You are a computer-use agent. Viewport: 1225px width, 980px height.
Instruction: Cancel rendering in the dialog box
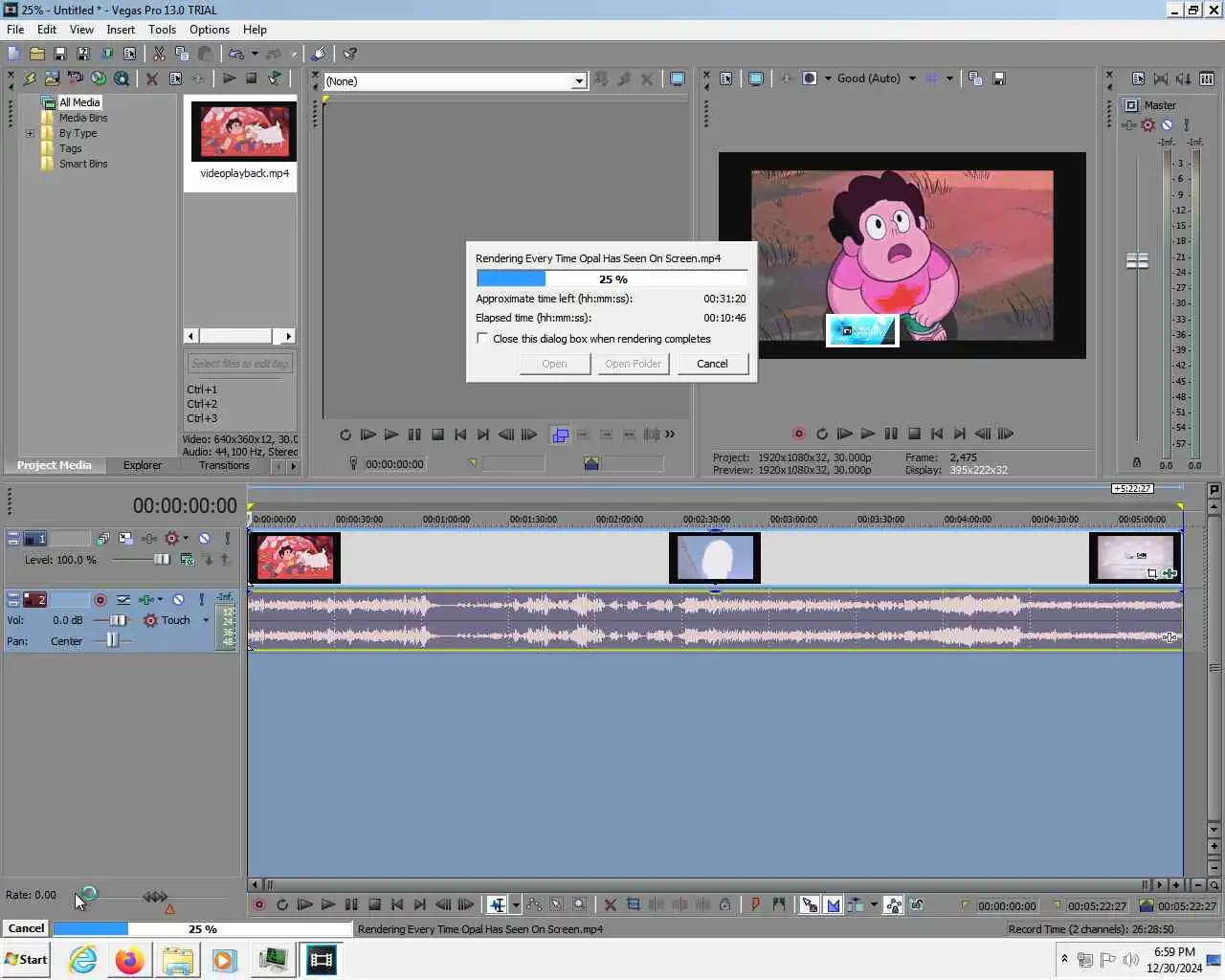[712, 364]
